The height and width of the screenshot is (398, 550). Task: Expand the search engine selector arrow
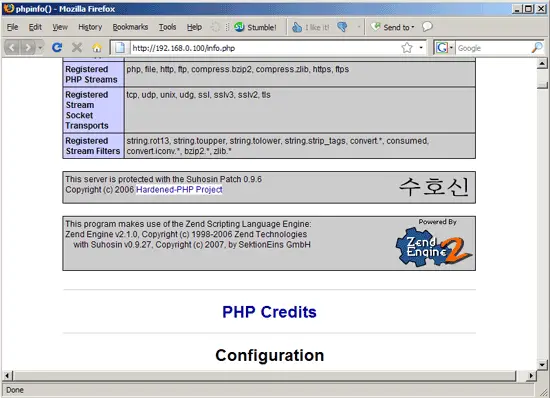pos(451,48)
